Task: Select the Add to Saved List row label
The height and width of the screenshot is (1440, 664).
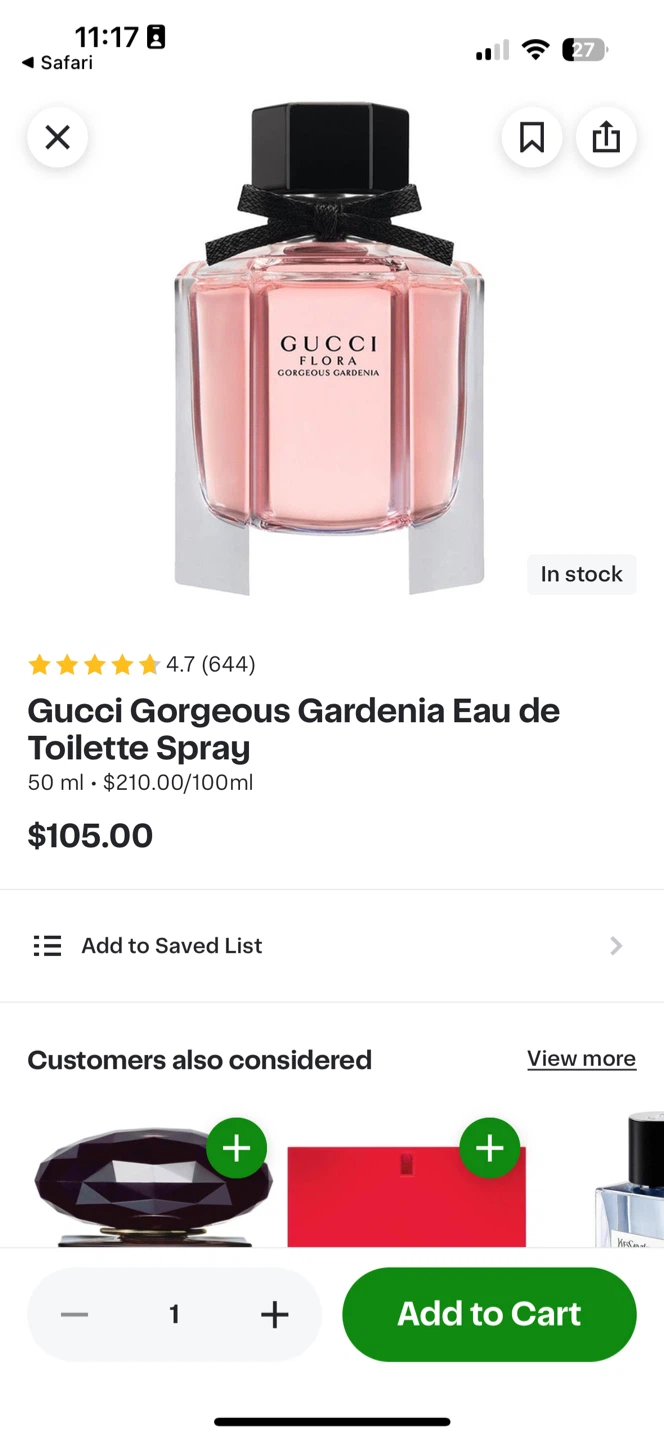Action: tap(172, 946)
